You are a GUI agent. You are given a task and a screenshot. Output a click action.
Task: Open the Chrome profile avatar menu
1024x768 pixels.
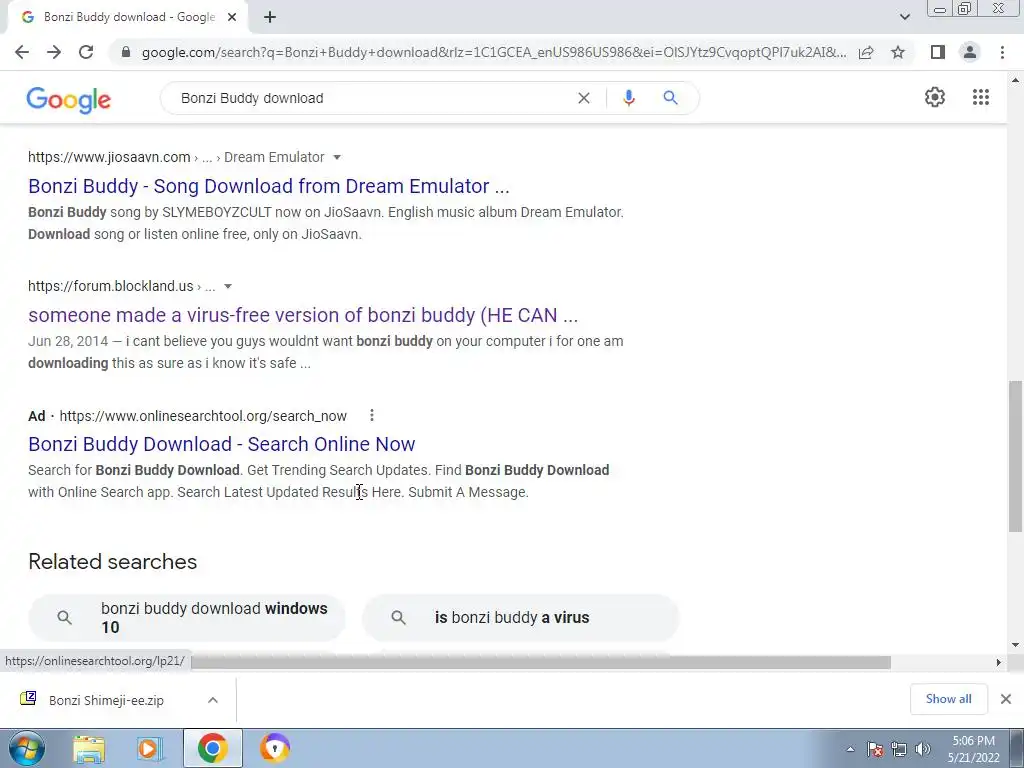970,52
